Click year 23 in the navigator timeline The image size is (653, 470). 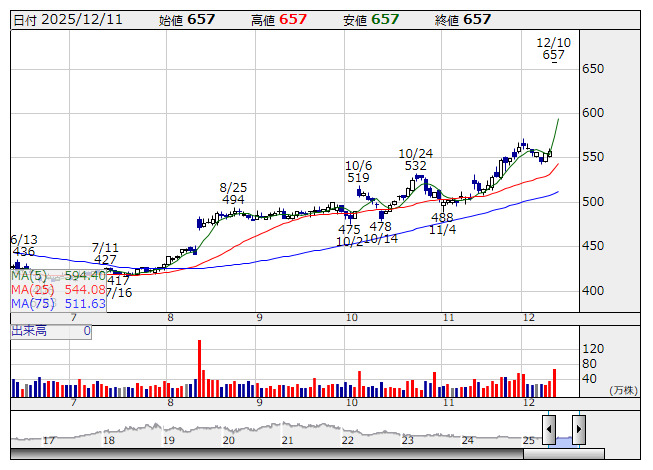pos(407,440)
